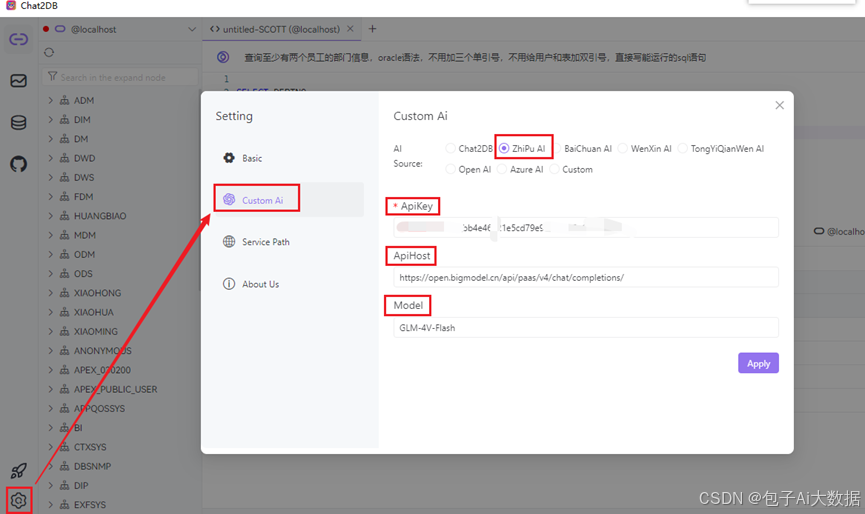Click the ADM schema icon

(65, 100)
